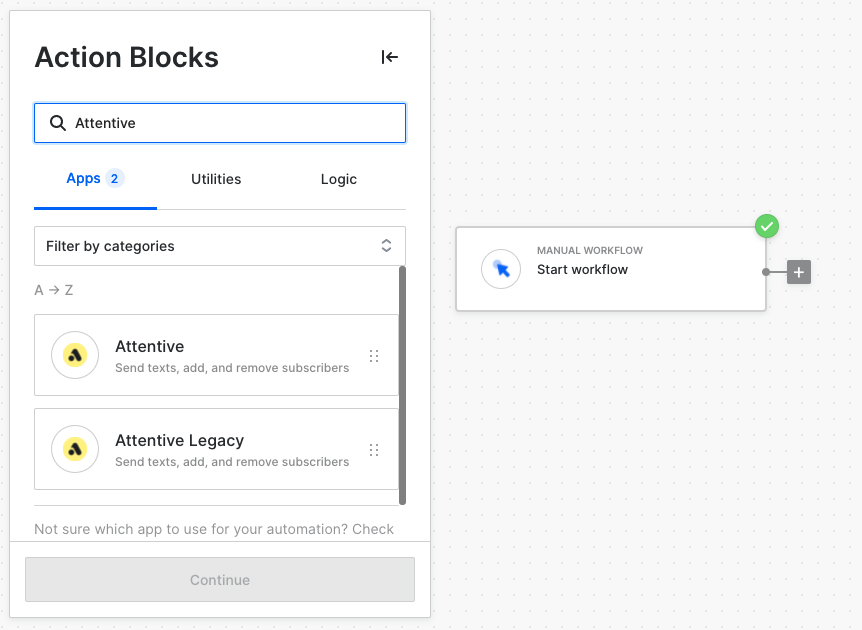Click the manual workflow cursor icon
This screenshot has height=630, width=862.
point(501,269)
